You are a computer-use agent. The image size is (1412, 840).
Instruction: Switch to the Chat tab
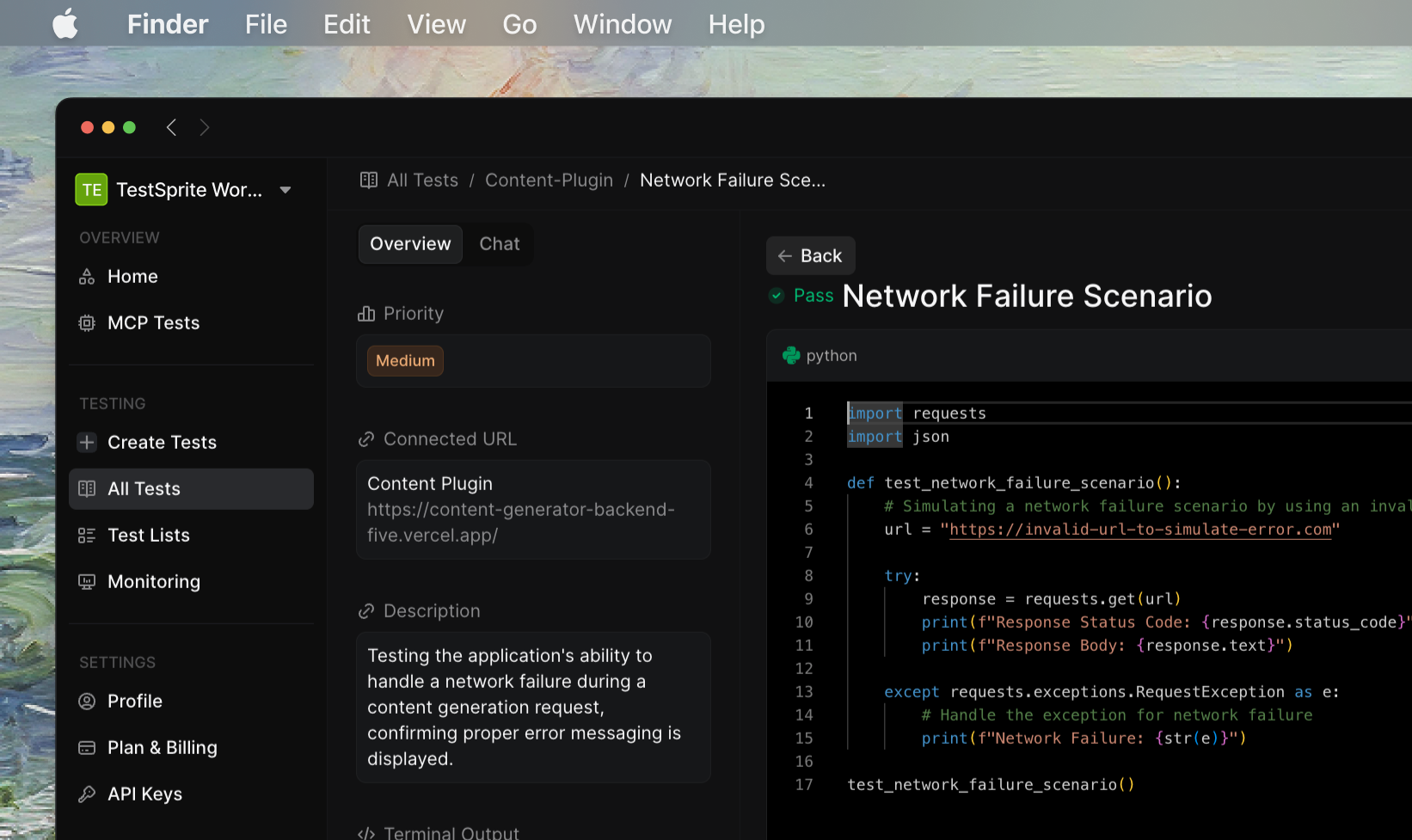pos(499,244)
